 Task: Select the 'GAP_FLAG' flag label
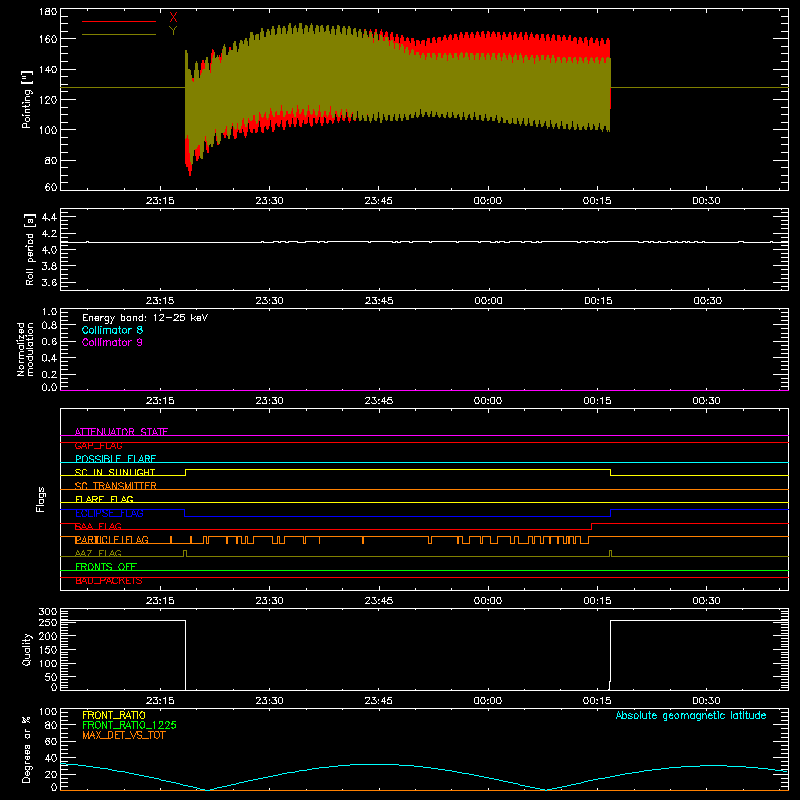coord(98,445)
